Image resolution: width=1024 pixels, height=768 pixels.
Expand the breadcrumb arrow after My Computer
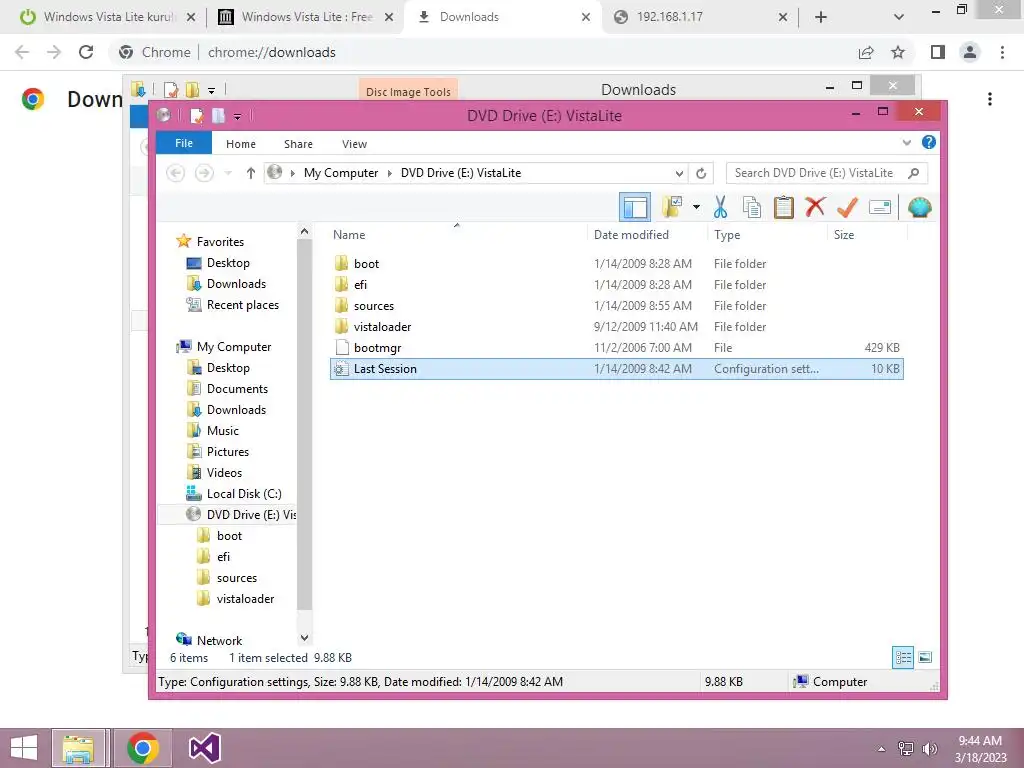[x=390, y=173]
